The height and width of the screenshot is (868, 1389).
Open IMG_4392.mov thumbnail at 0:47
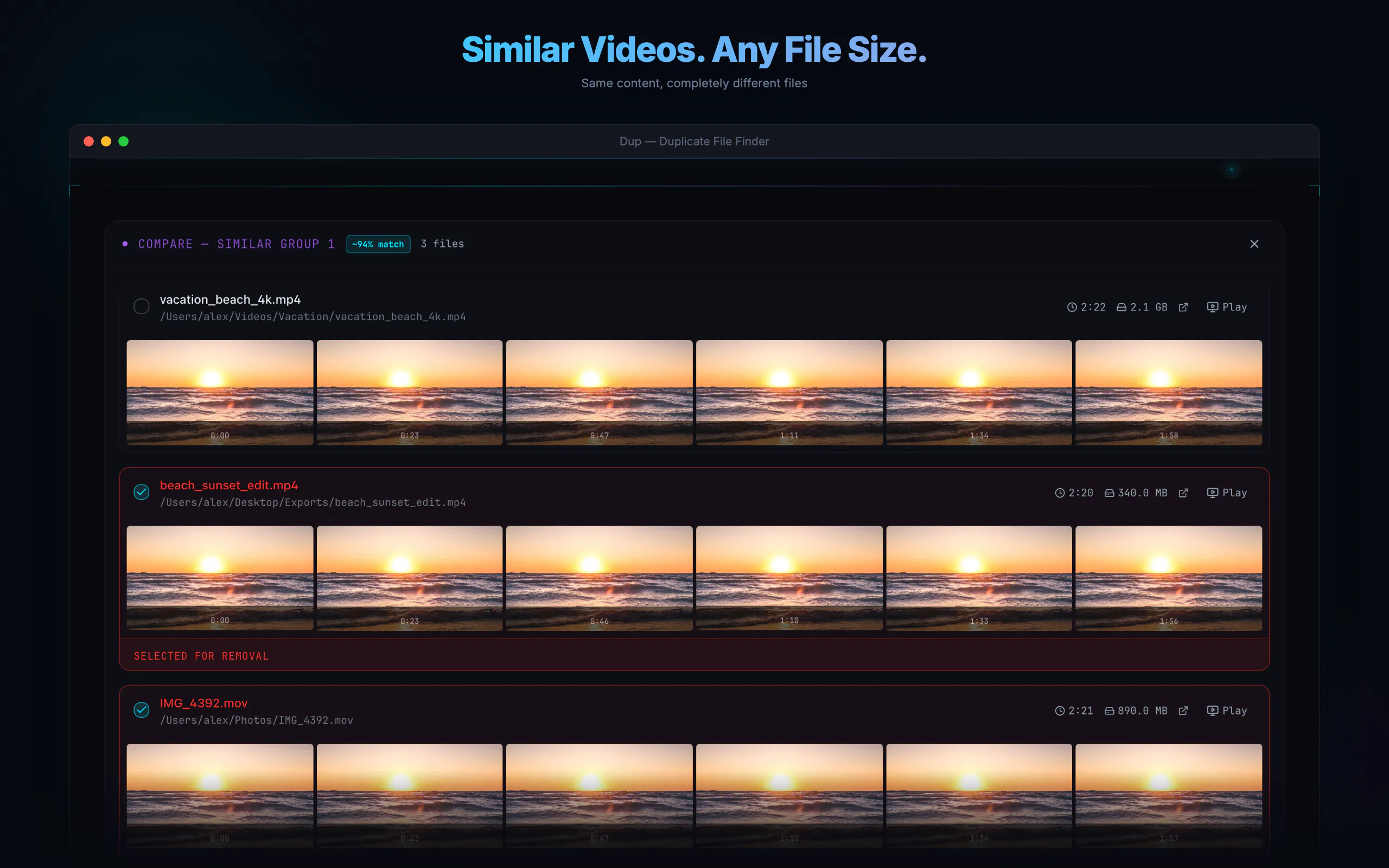tap(599, 796)
